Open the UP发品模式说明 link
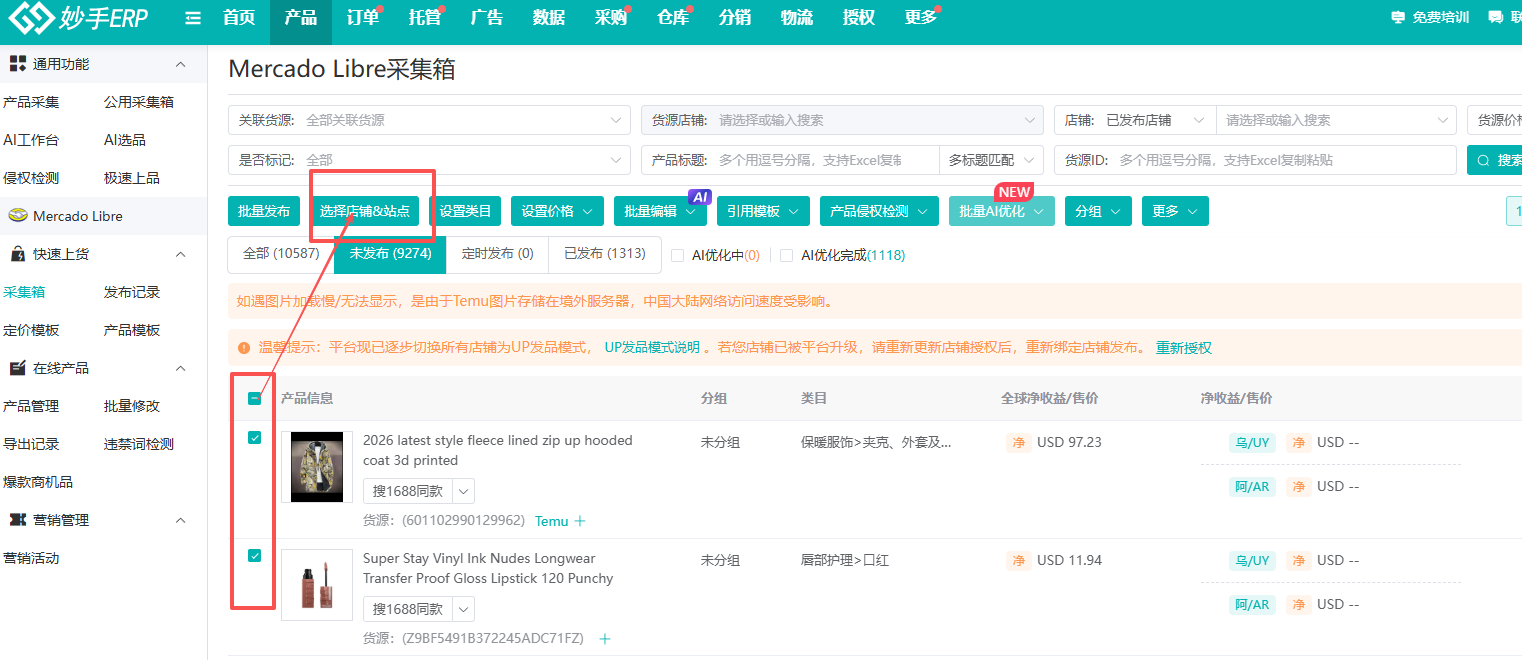 click(652, 348)
